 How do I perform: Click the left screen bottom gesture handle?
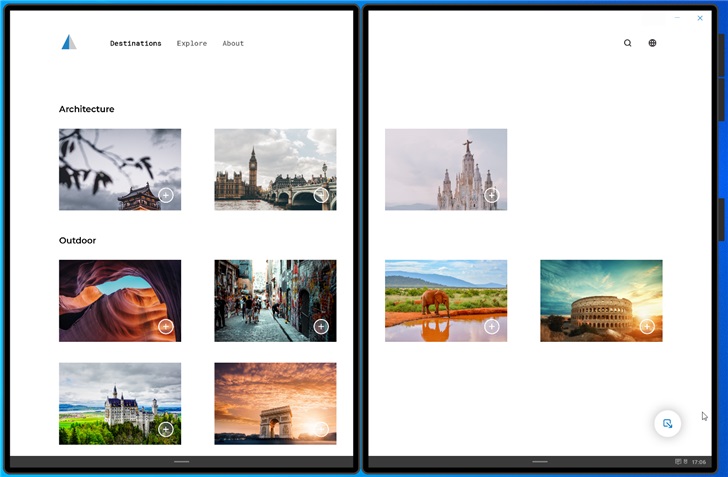pos(181,462)
